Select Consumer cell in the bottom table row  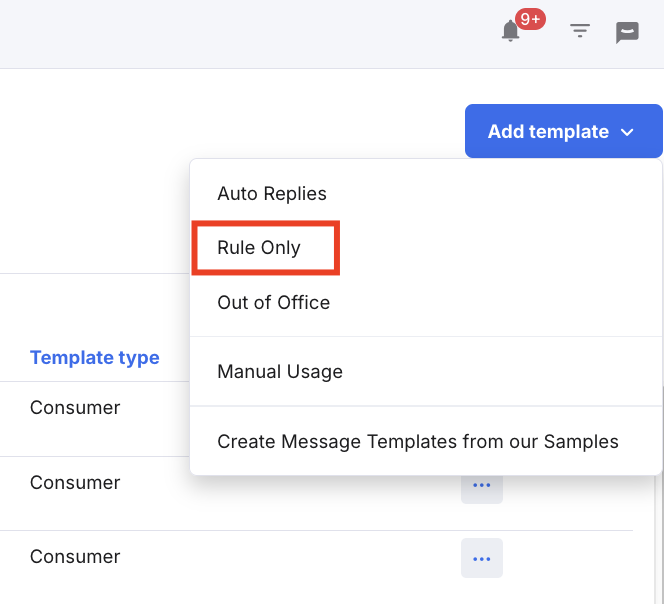click(75, 557)
